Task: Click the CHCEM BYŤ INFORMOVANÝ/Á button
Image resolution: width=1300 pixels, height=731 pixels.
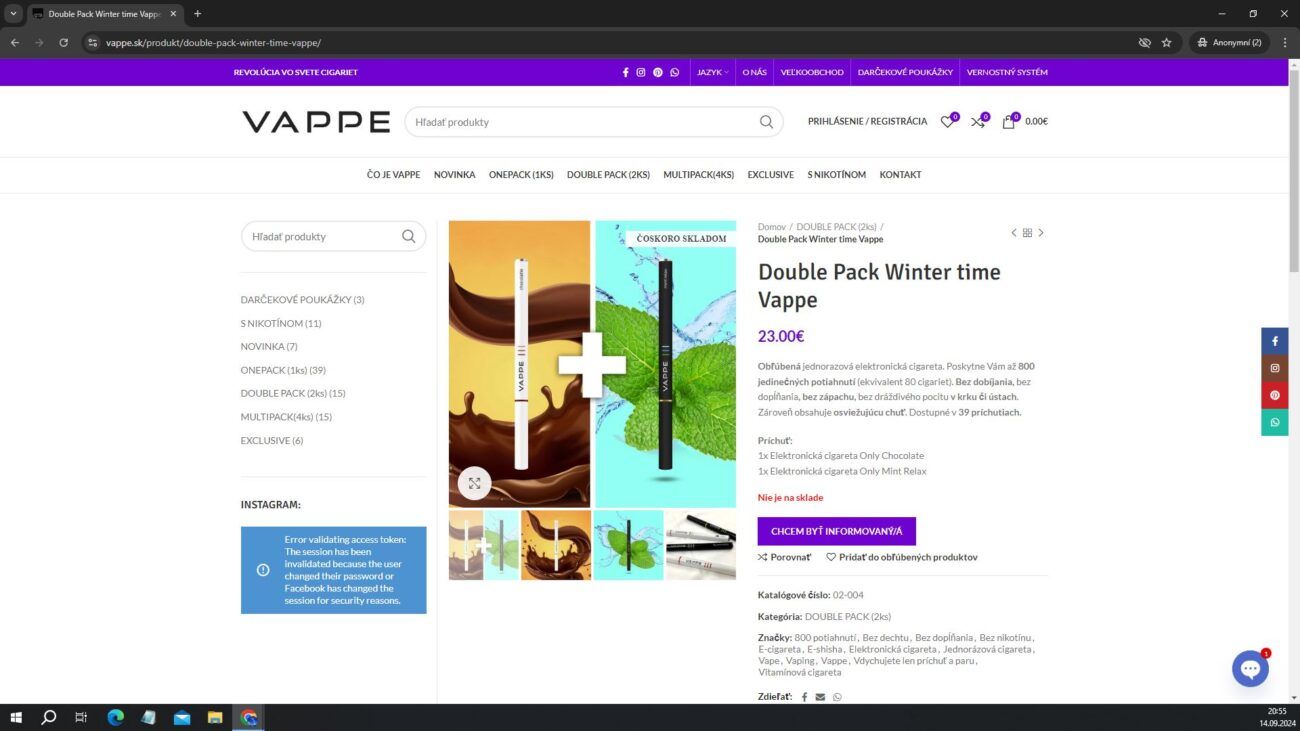Action: tap(836, 531)
